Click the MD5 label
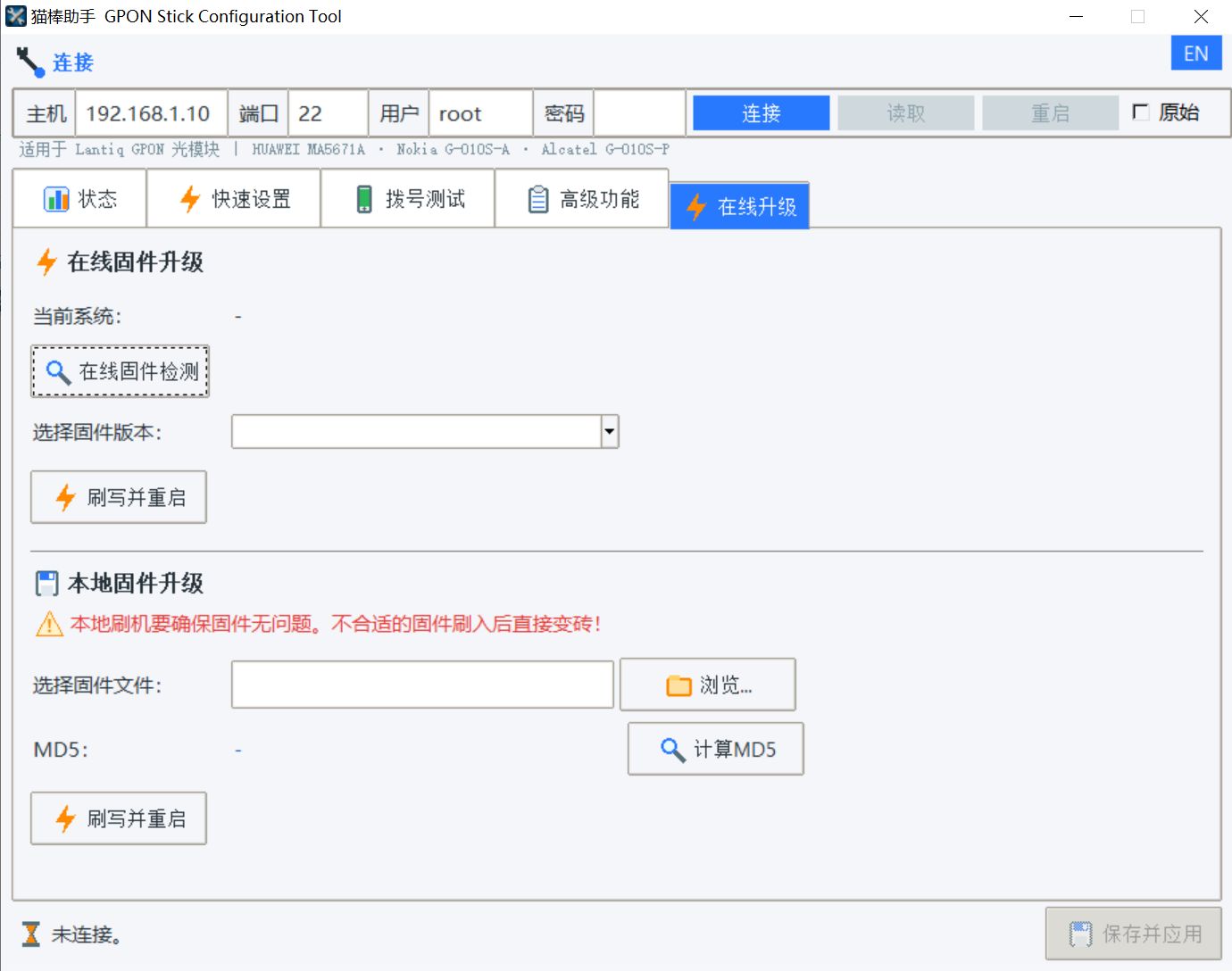 pos(62,750)
